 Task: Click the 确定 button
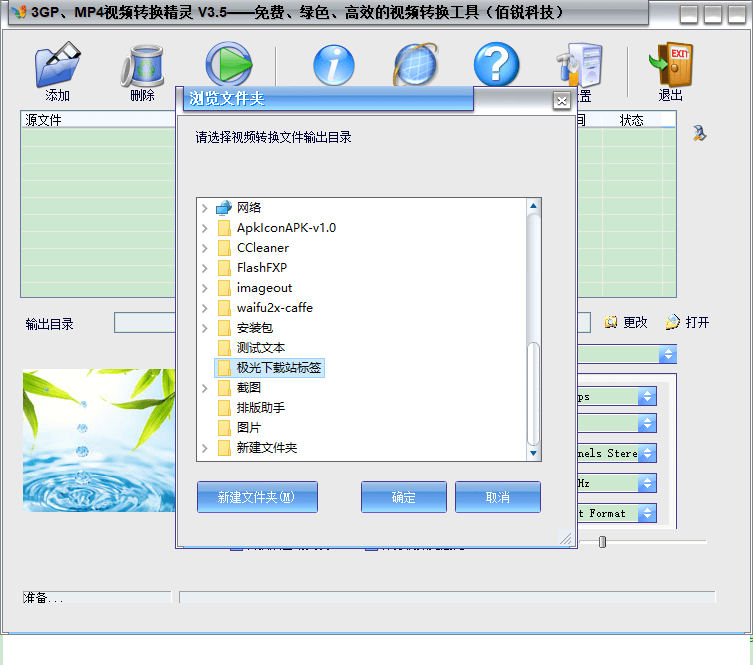(403, 497)
